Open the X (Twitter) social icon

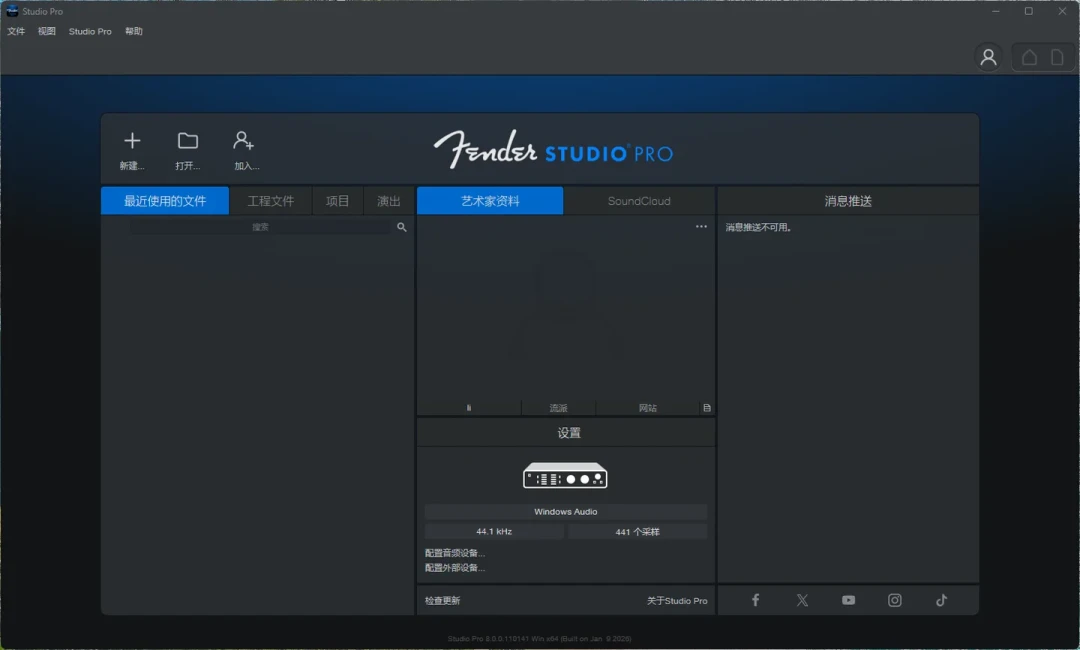point(802,600)
